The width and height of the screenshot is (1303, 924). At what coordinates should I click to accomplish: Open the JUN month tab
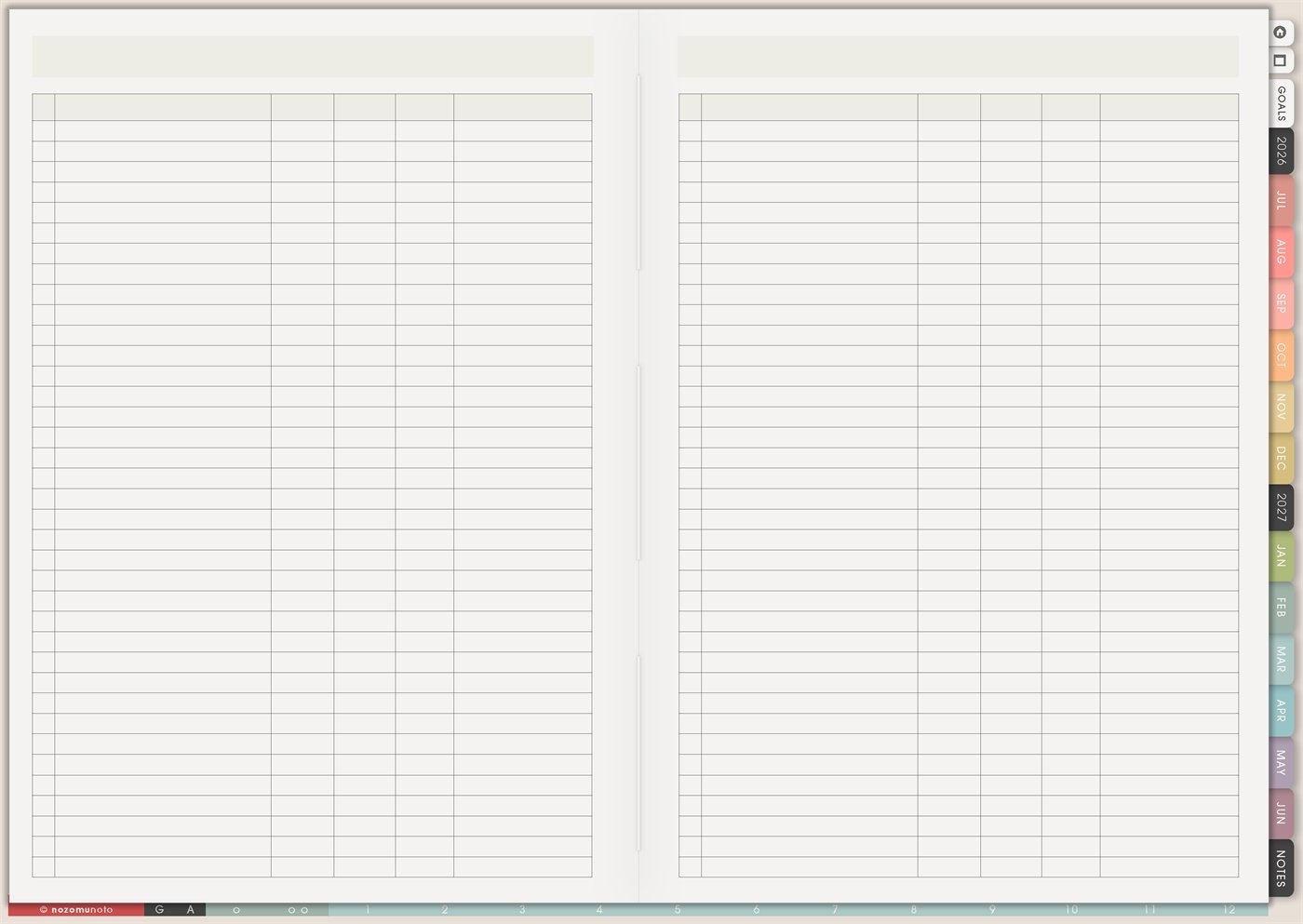point(1281,812)
